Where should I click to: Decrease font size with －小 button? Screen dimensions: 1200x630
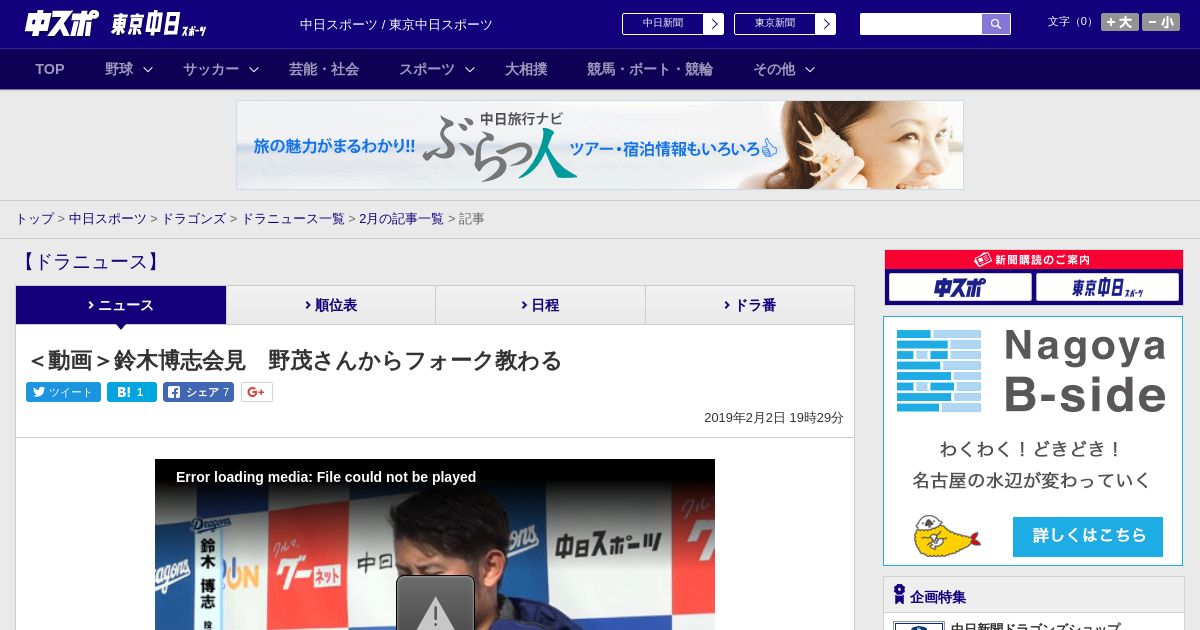pyautogui.click(x=1160, y=22)
